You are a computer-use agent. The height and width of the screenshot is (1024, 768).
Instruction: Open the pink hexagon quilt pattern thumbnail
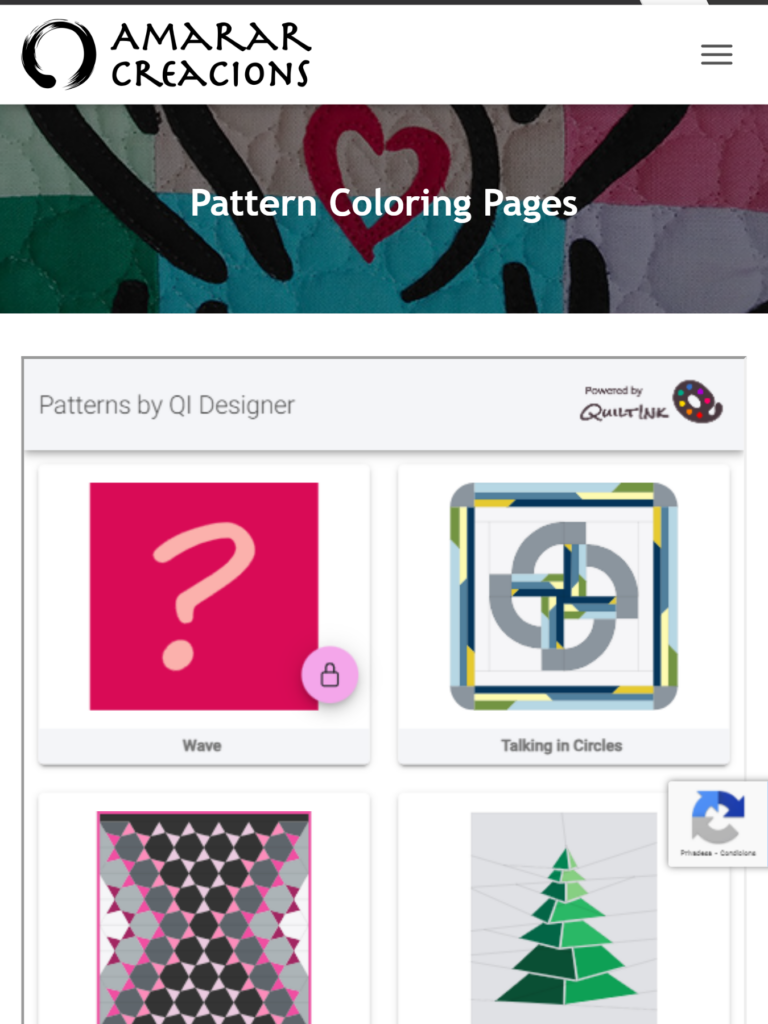[204, 918]
